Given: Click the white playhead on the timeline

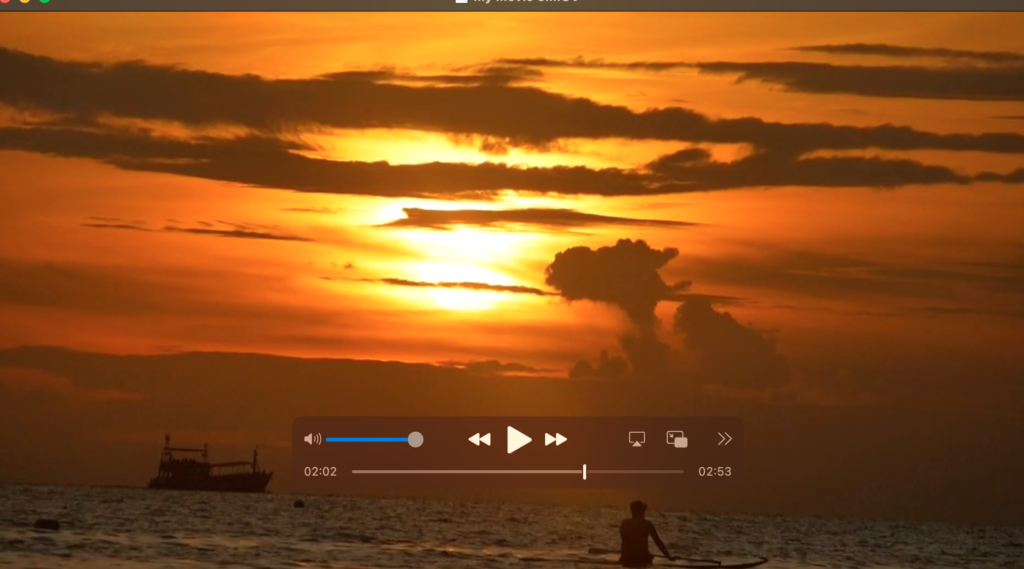Looking at the screenshot, I should (584, 471).
